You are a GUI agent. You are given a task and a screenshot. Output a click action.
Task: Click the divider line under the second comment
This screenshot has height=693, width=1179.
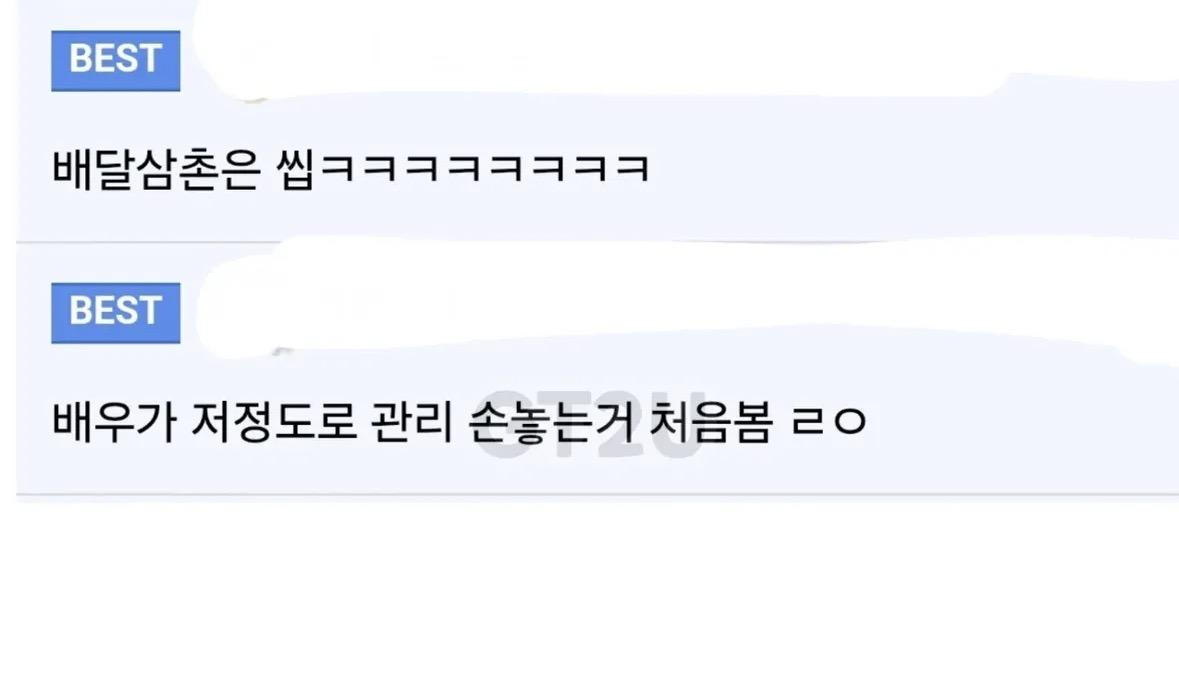click(597, 495)
